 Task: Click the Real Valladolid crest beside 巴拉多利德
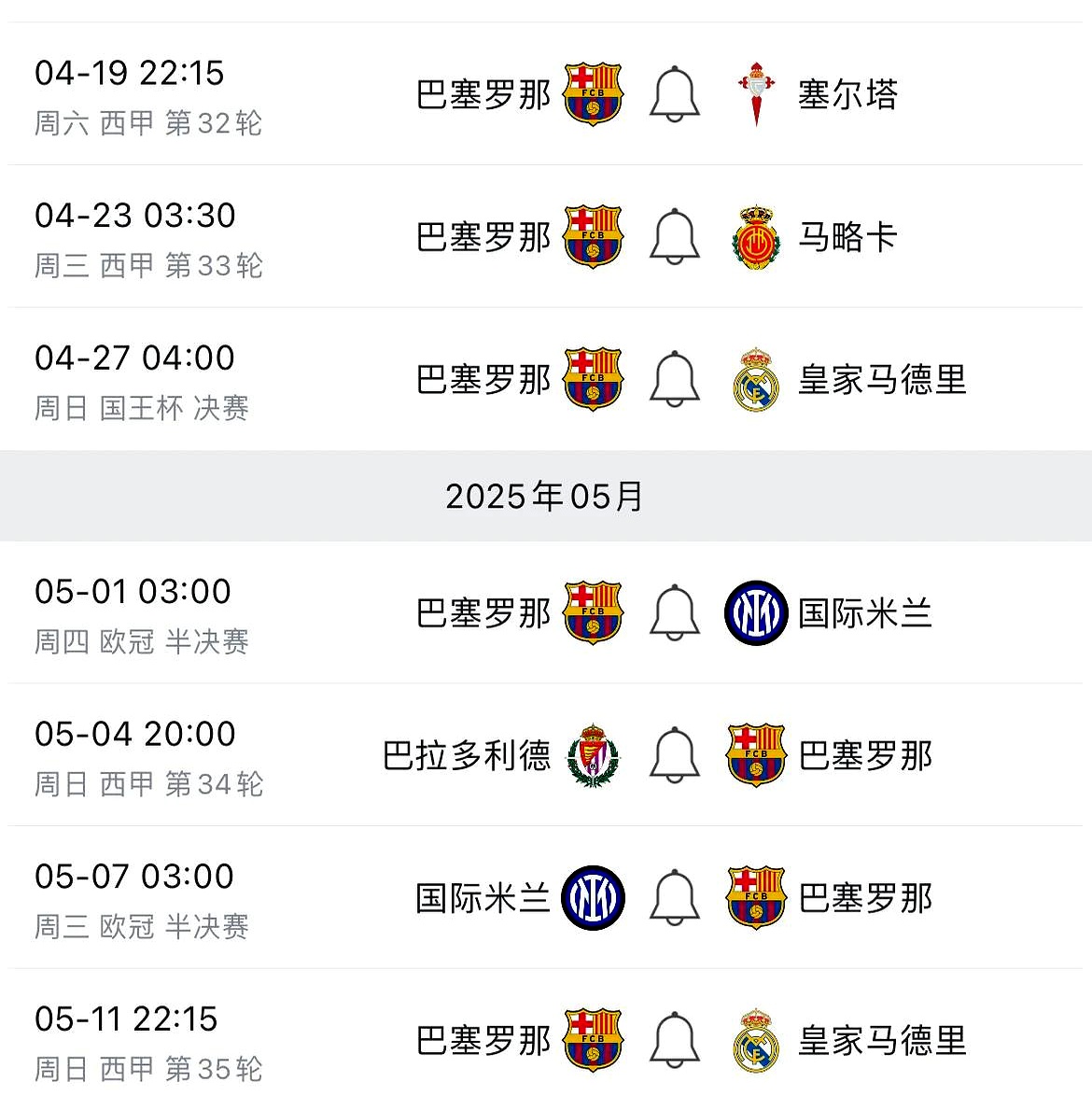pos(593,756)
